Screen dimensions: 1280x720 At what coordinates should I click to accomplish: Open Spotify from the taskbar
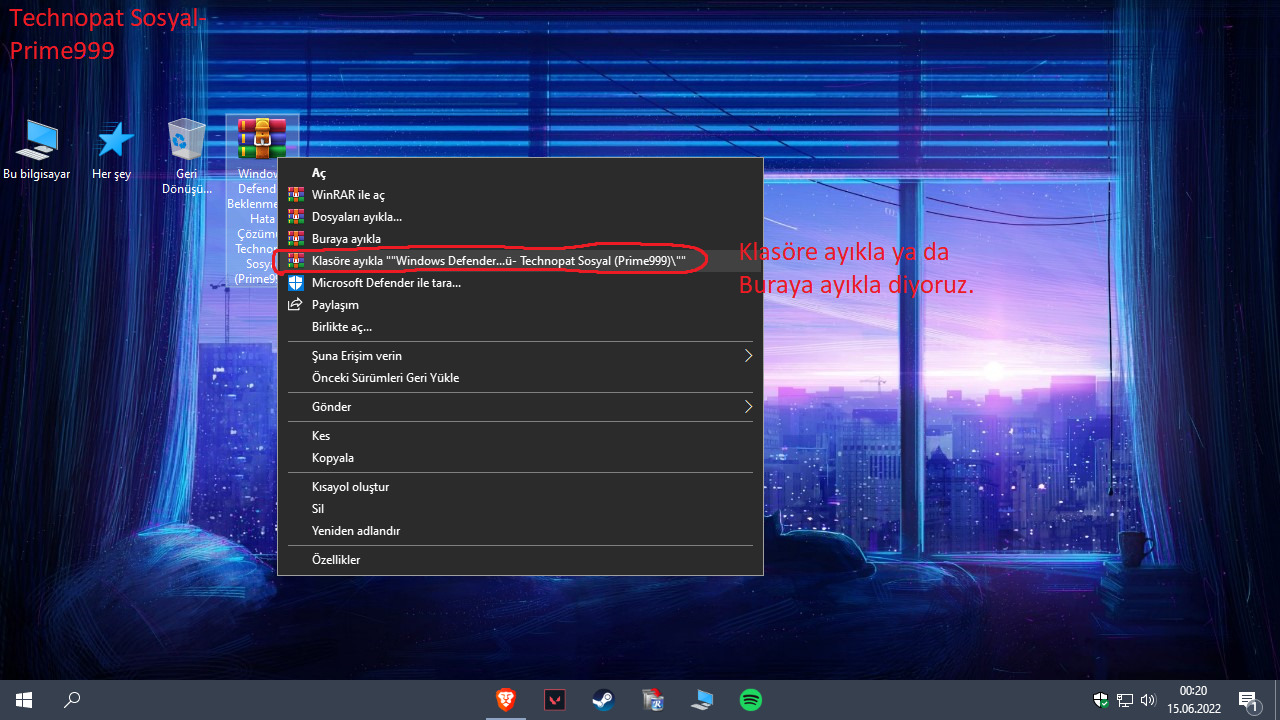(750, 700)
